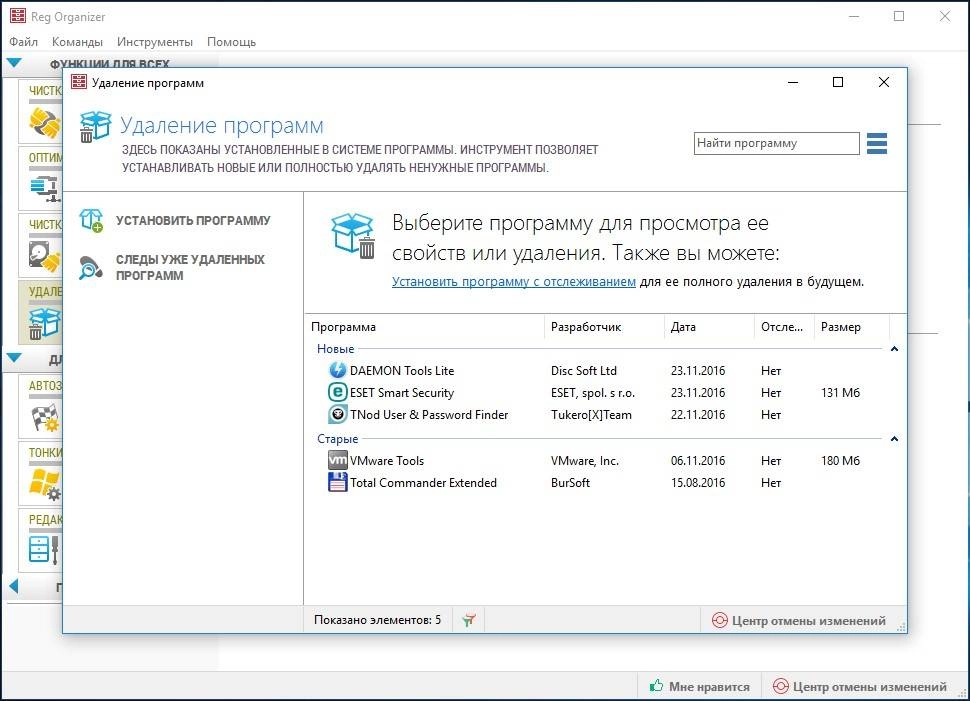Screen dimensions: 970x701
Task: Click the date 22.11.2016
Action: point(698,415)
